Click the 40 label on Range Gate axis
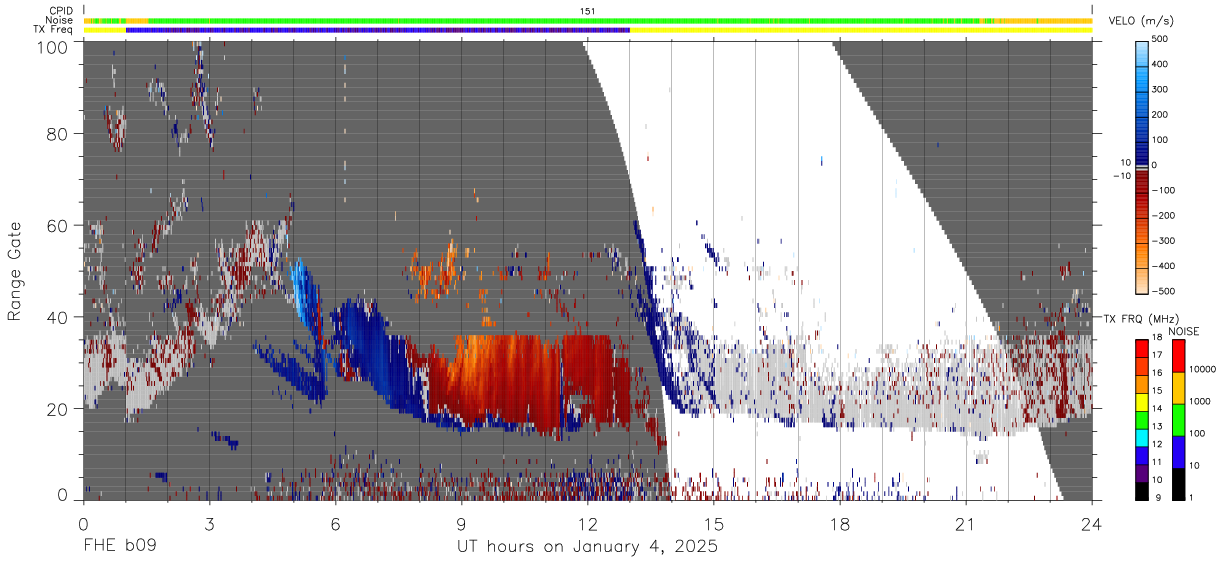Screen dimensions: 1228x567 click(56, 317)
